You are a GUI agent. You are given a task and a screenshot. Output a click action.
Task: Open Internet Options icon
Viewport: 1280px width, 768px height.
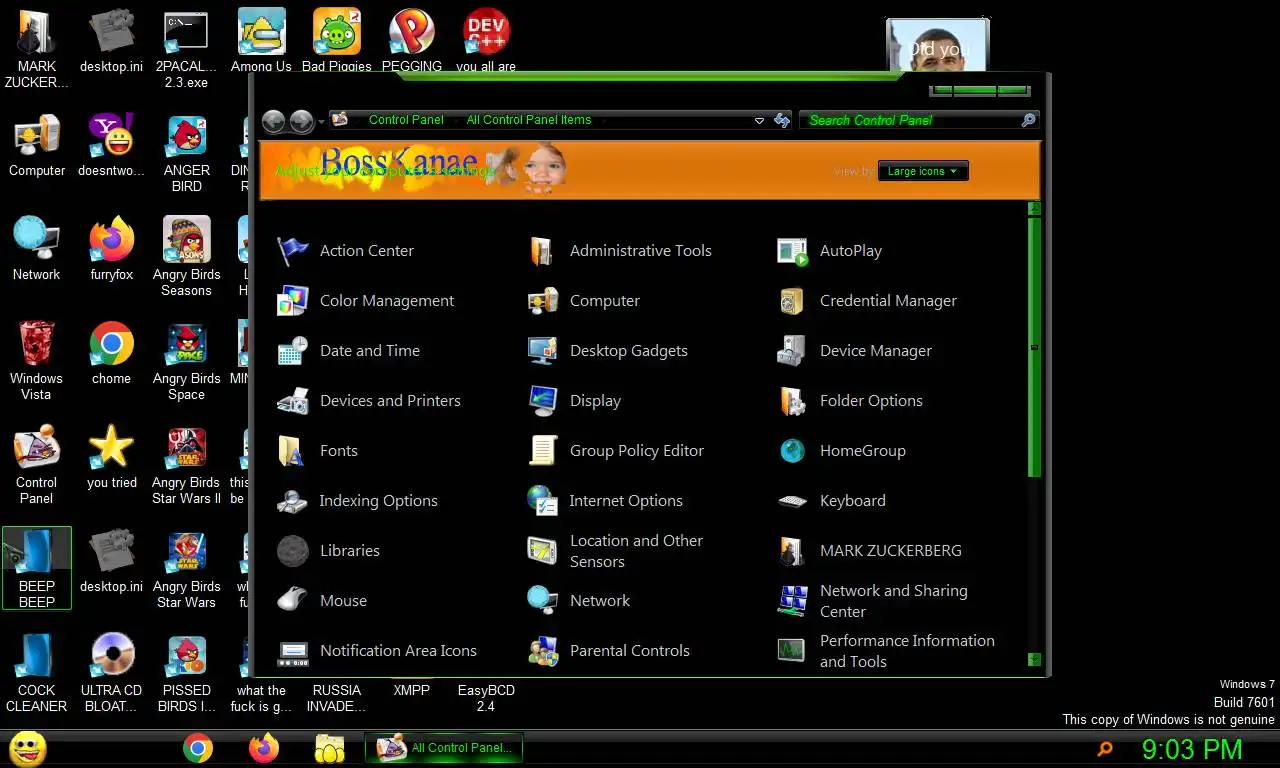tap(542, 500)
